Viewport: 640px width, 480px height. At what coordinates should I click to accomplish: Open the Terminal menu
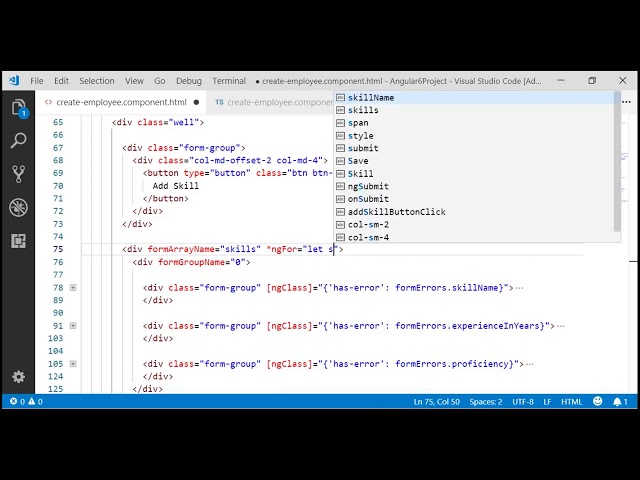tap(229, 81)
